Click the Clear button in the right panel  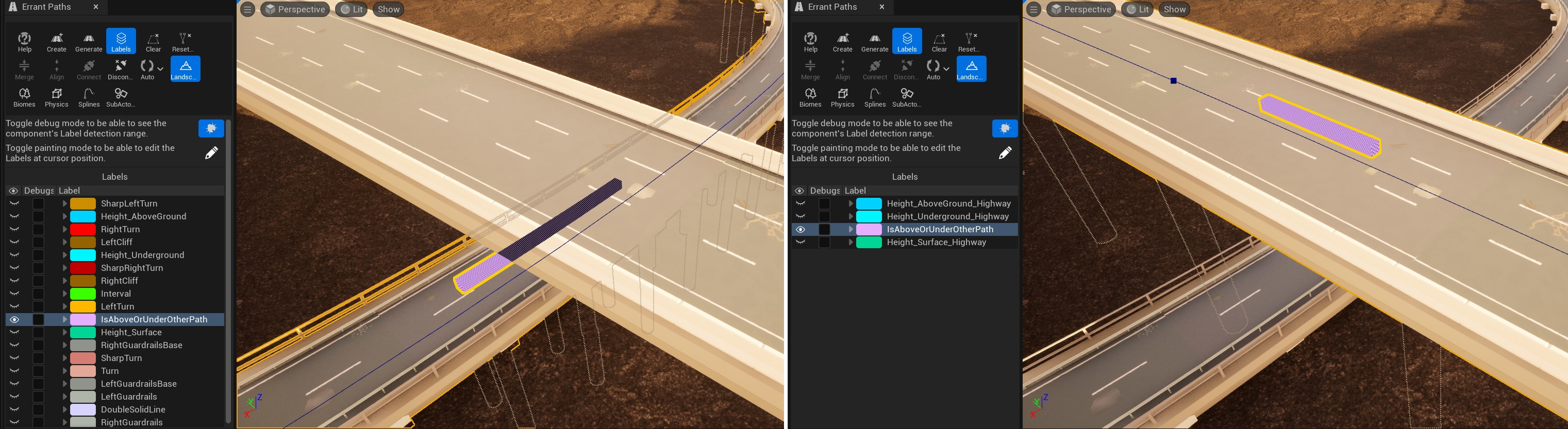[939, 41]
